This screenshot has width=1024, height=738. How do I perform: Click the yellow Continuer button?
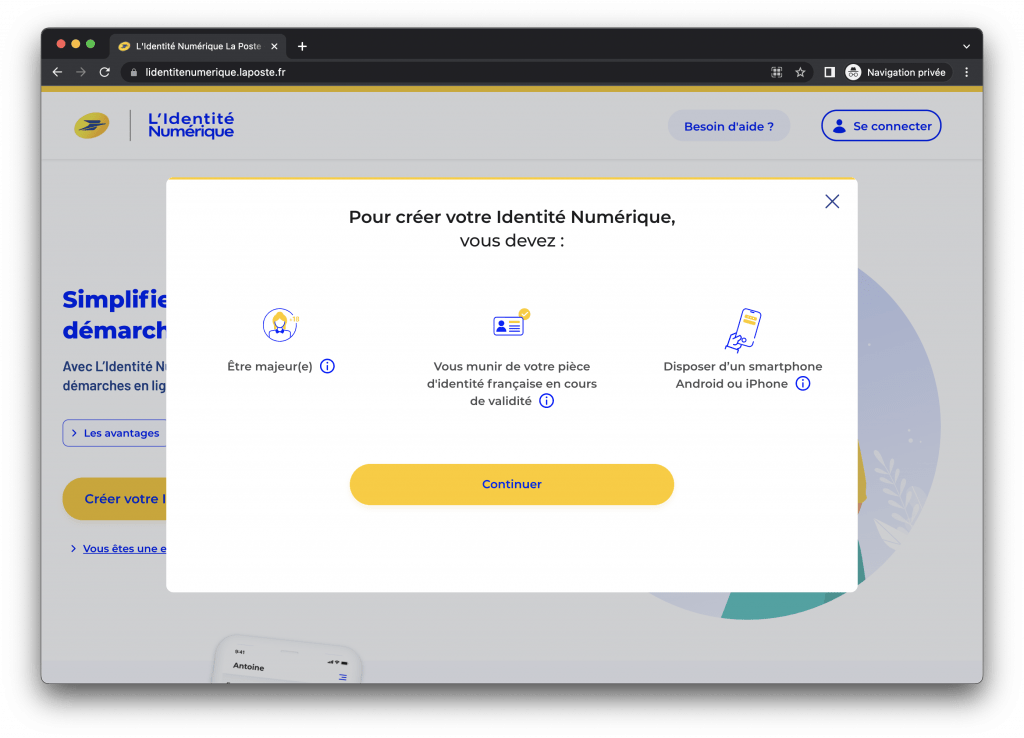pyautogui.click(x=511, y=484)
